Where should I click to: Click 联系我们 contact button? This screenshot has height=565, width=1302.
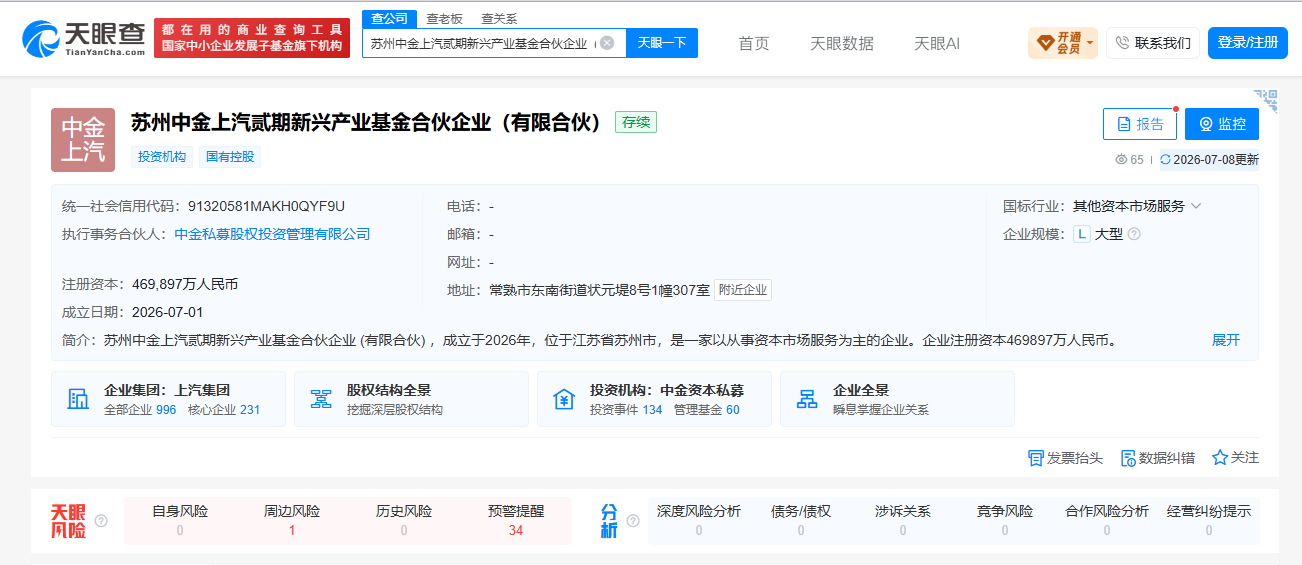click(1153, 43)
